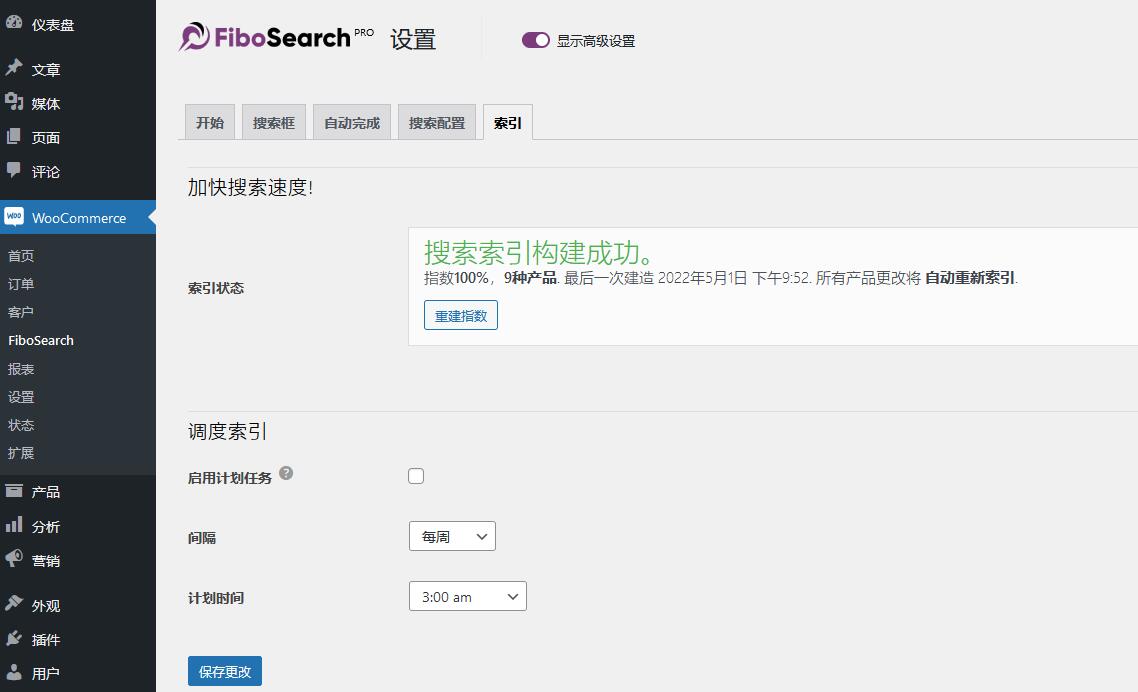Image resolution: width=1138 pixels, height=692 pixels.
Task: Click the megaphone icon for 营销
Action: (x=14, y=560)
